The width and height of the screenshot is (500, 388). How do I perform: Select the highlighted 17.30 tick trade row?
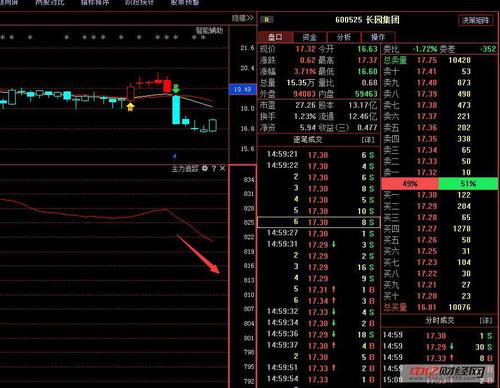[318, 222]
